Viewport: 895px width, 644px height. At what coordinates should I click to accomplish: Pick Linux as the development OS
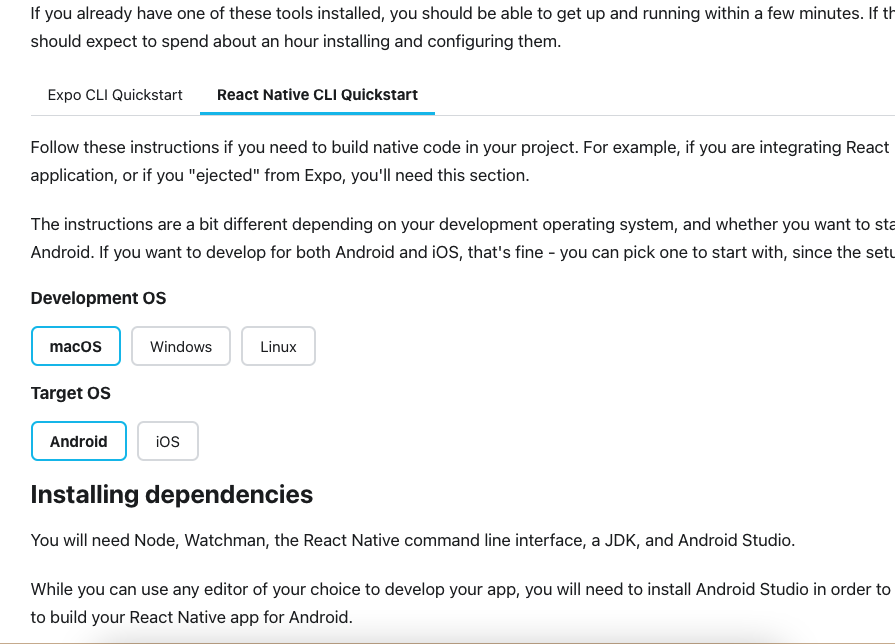click(x=278, y=347)
